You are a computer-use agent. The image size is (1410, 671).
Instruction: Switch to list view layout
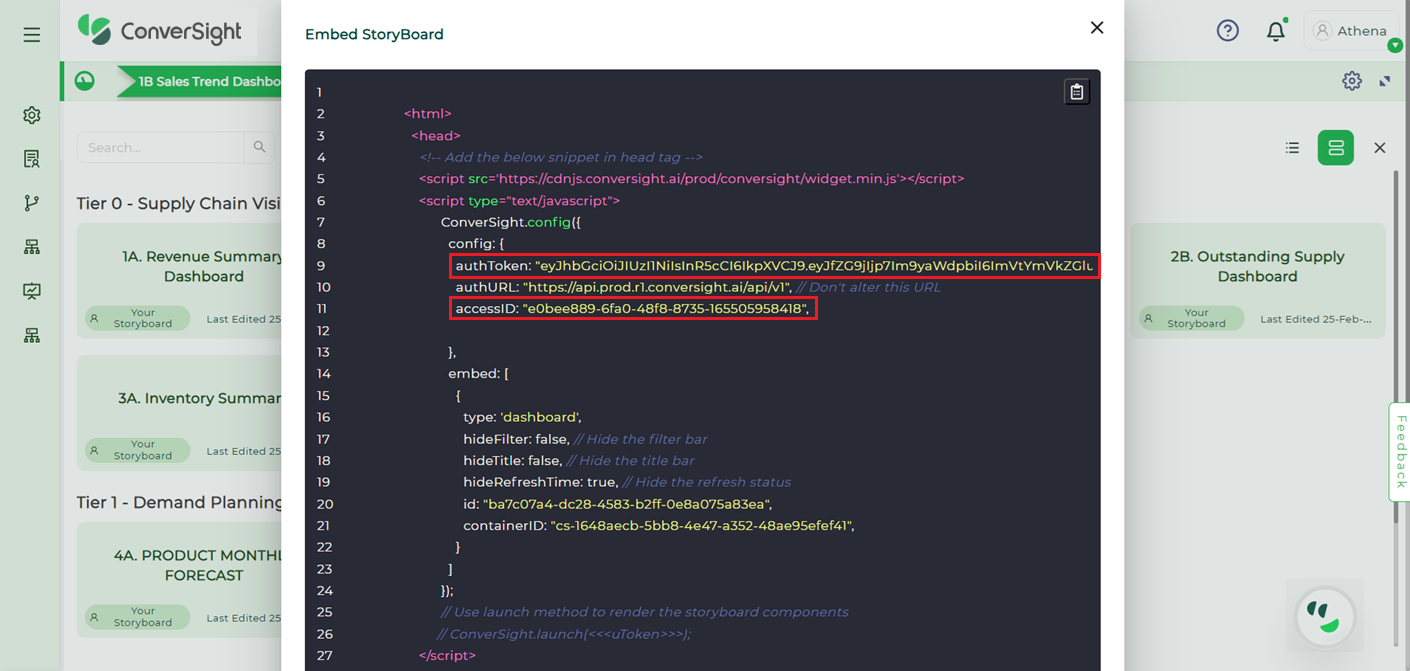coord(1293,148)
